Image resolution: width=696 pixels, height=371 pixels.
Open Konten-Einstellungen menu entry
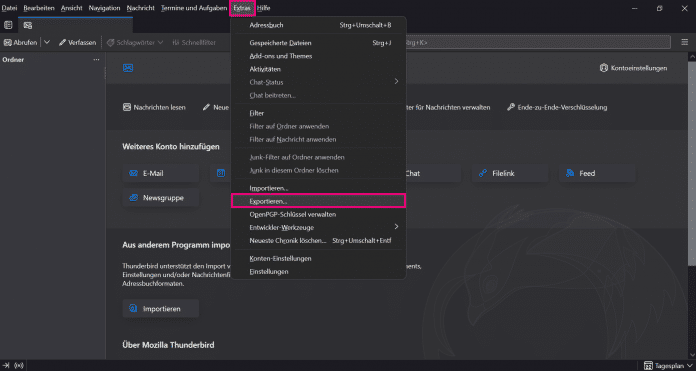(318, 258)
